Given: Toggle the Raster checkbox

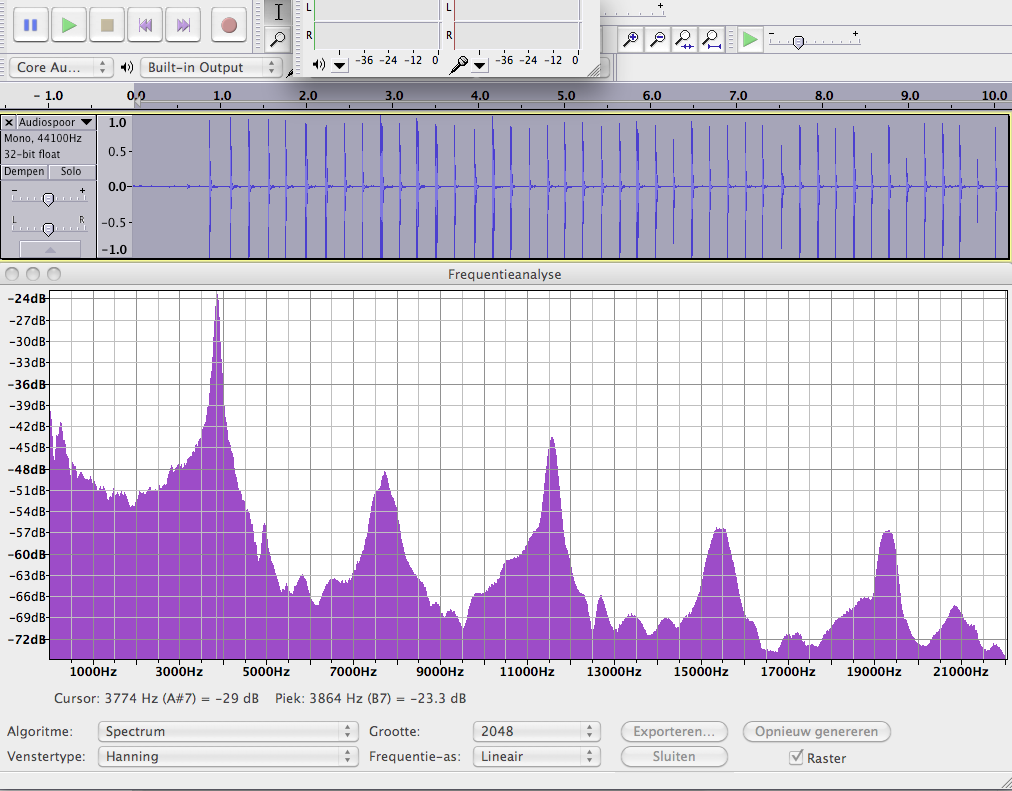Looking at the screenshot, I should 796,758.
